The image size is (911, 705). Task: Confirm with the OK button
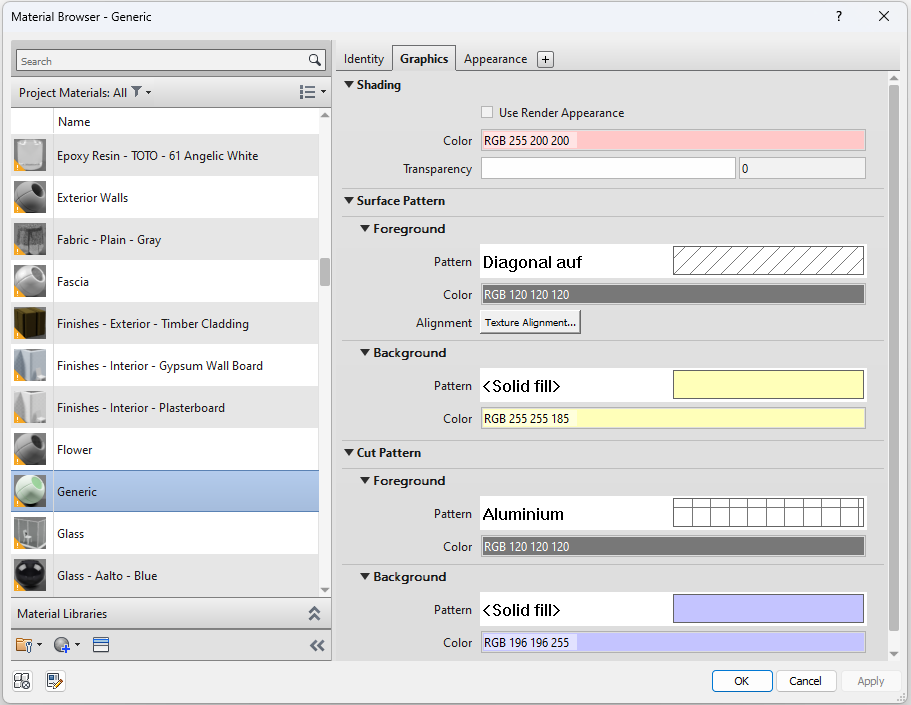[742, 681]
